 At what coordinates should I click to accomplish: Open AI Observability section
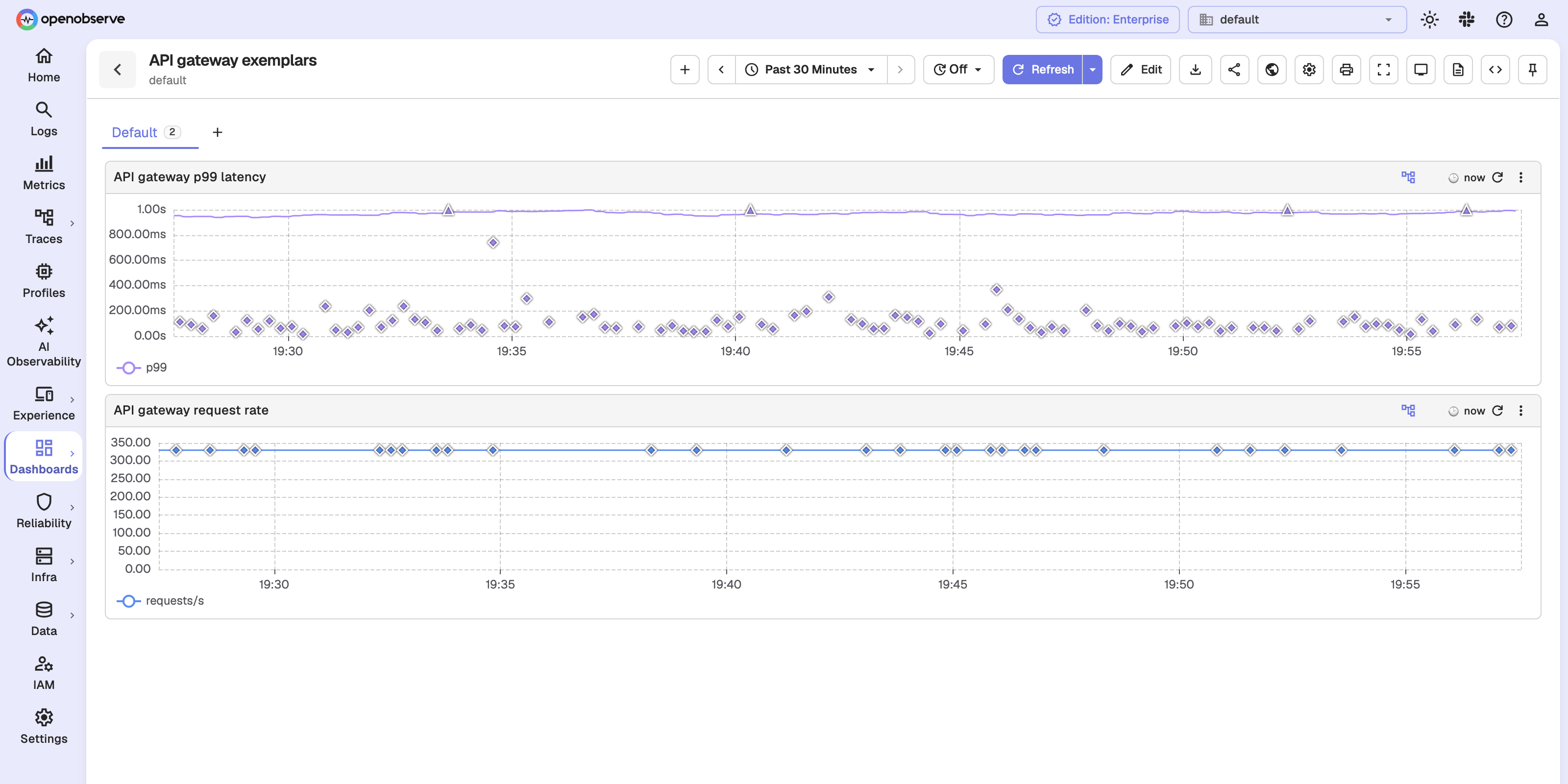(44, 342)
